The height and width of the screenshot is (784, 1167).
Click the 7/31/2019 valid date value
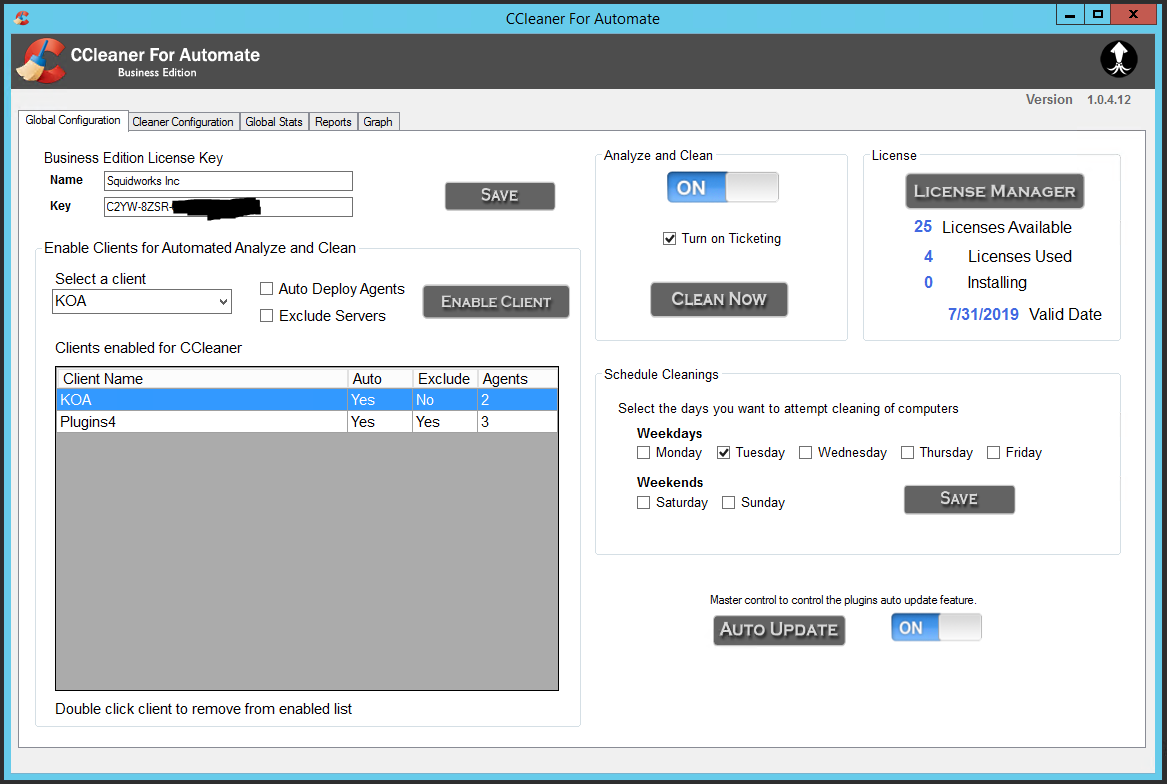[983, 314]
